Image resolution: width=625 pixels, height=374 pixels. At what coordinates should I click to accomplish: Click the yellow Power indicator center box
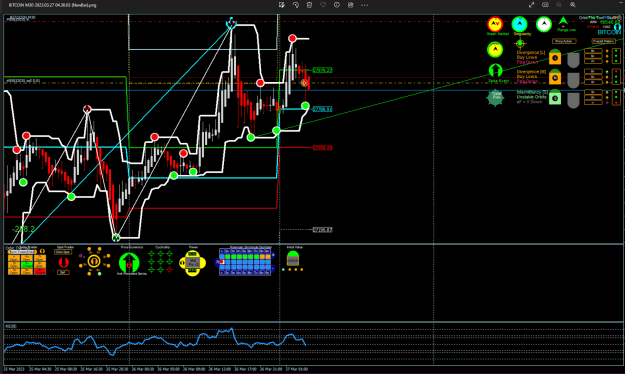pos(193,262)
